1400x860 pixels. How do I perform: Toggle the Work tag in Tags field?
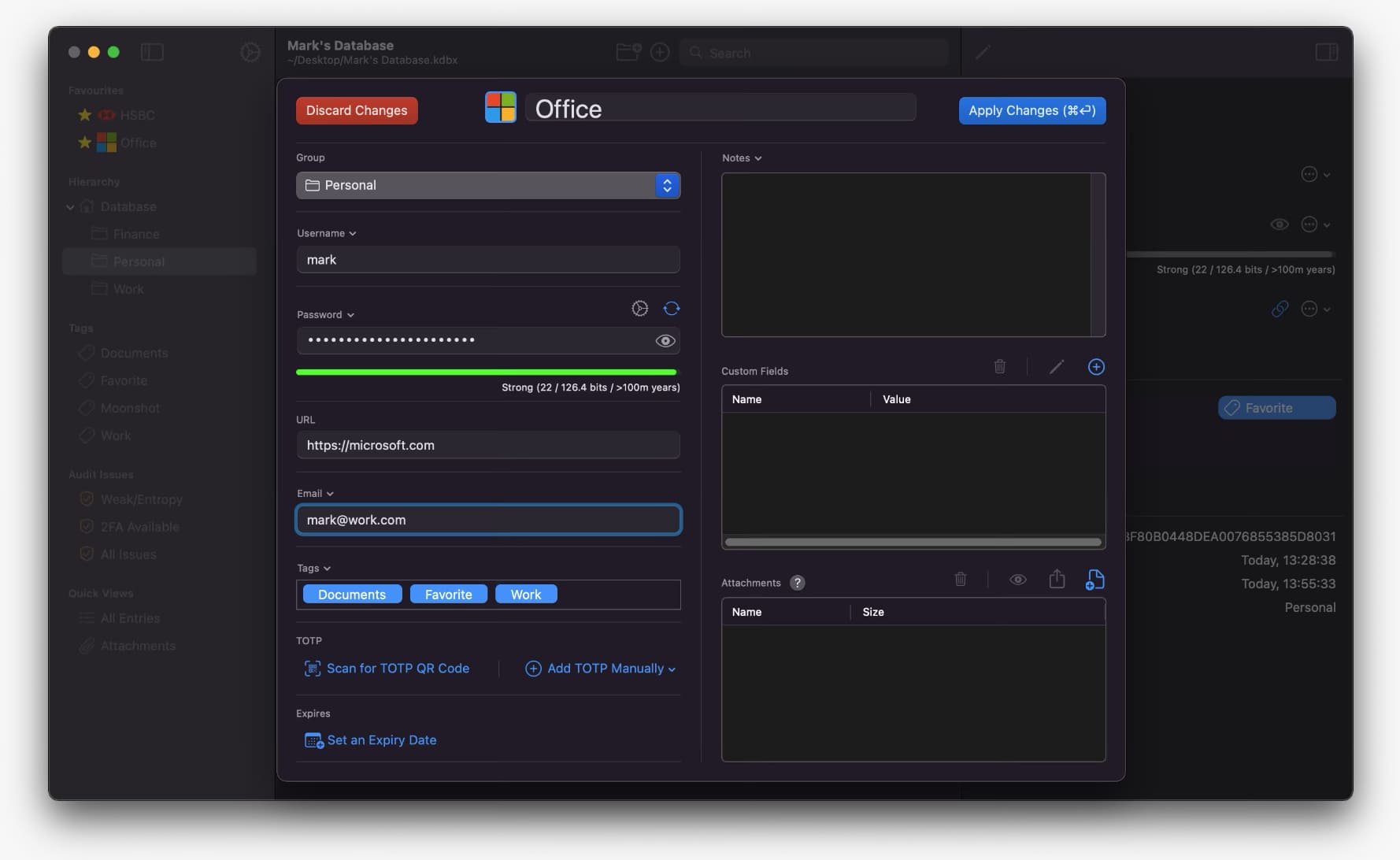pos(525,595)
